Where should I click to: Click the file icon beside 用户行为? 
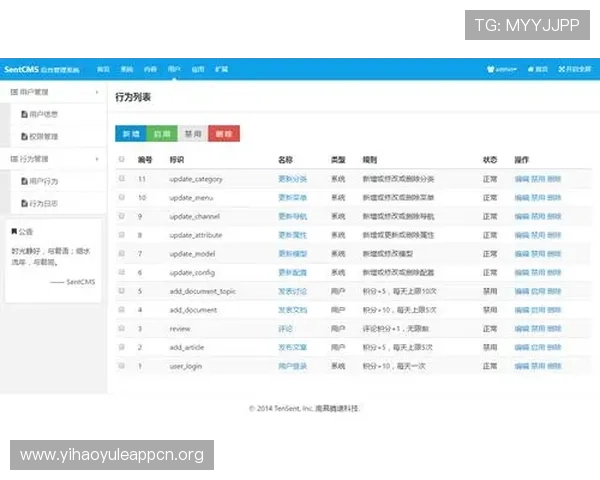[x=24, y=181]
